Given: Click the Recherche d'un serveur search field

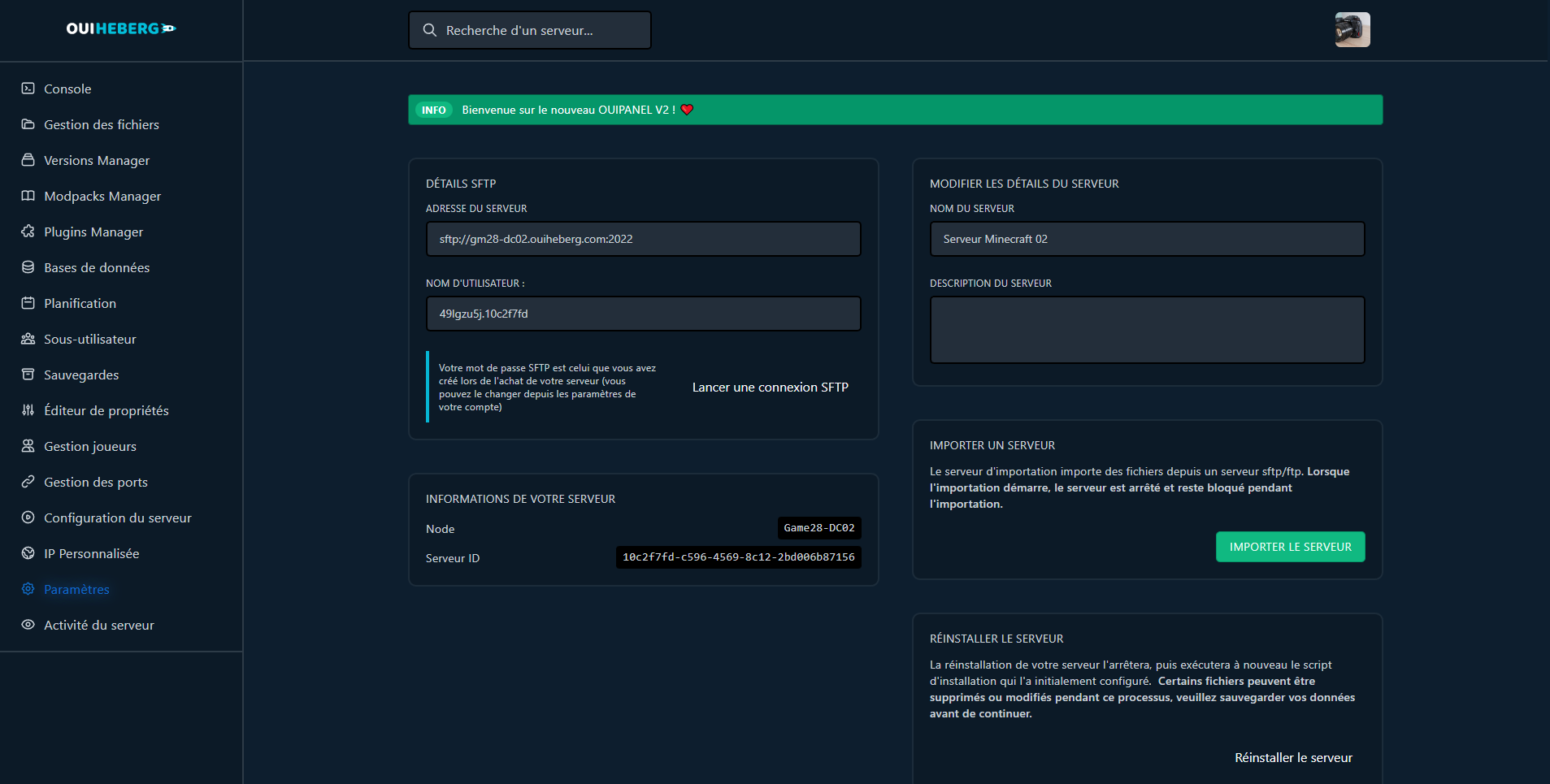Looking at the screenshot, I should 530,30.
